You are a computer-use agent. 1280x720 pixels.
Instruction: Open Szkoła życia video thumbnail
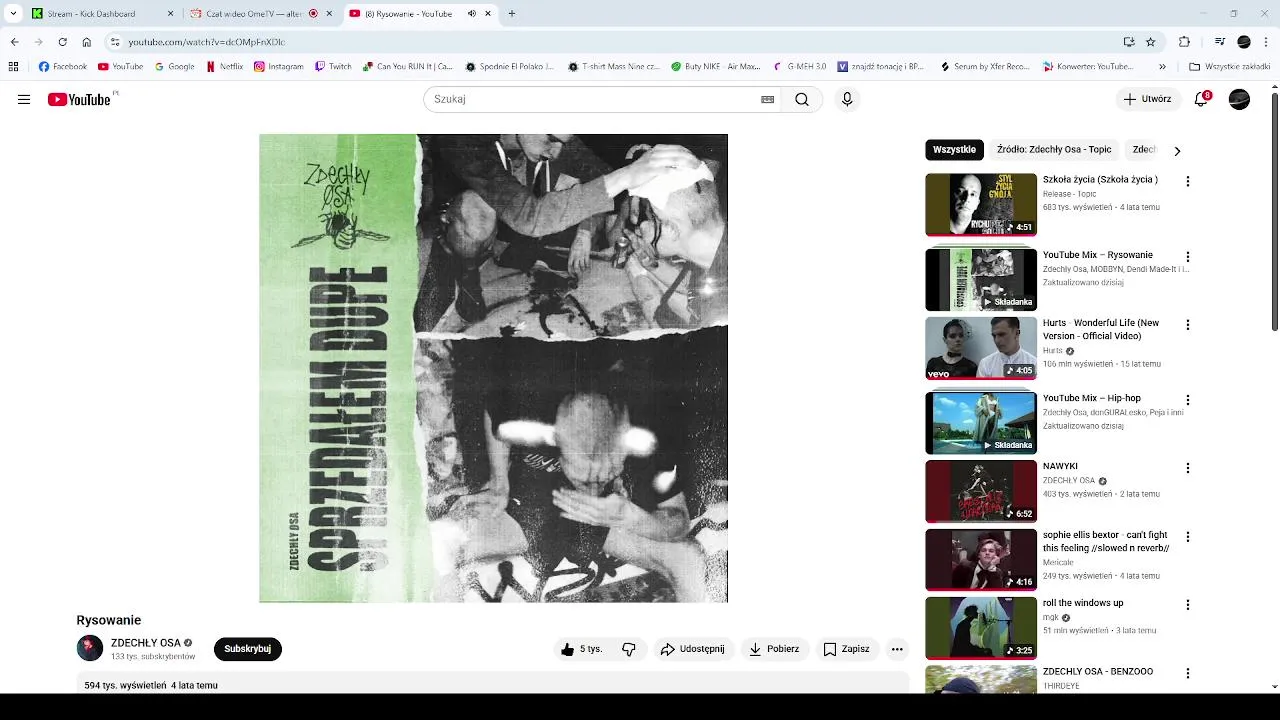coord(981,204)
